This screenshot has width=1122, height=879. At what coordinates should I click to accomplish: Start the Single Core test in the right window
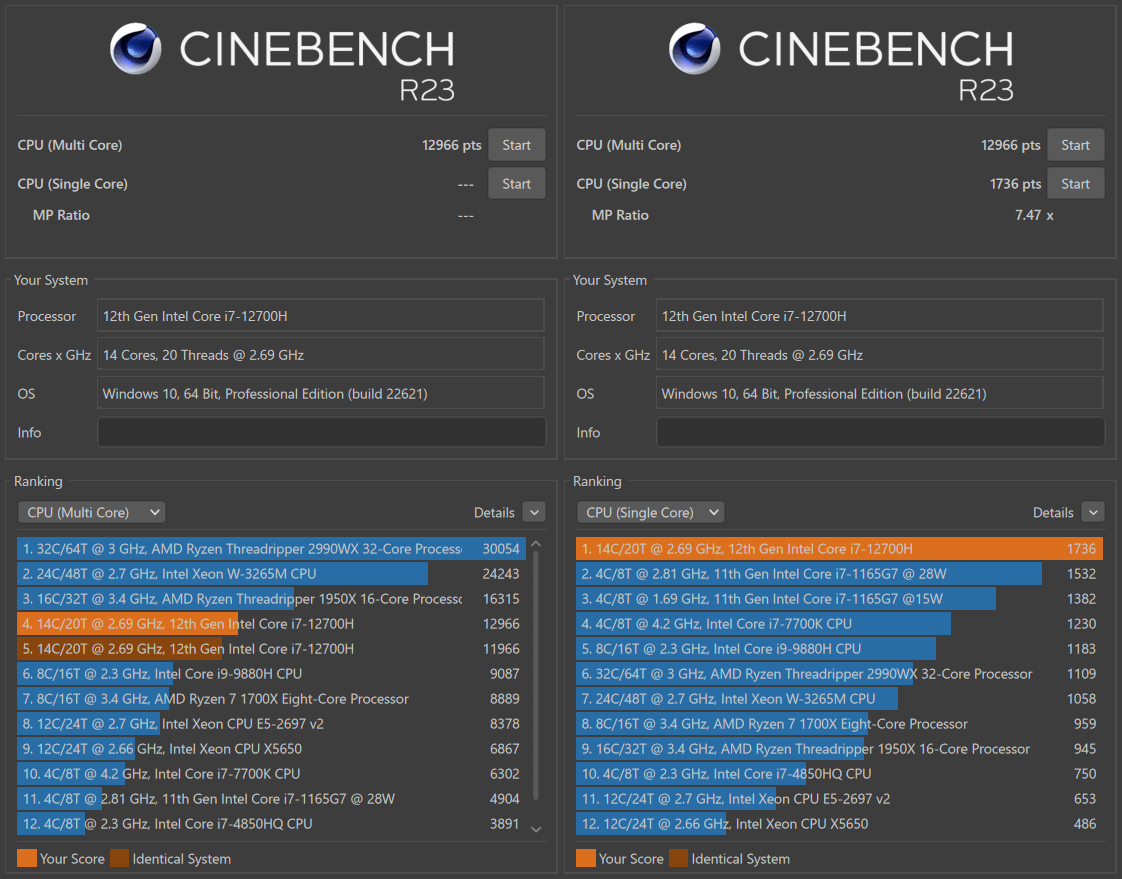coord(1075,183)
